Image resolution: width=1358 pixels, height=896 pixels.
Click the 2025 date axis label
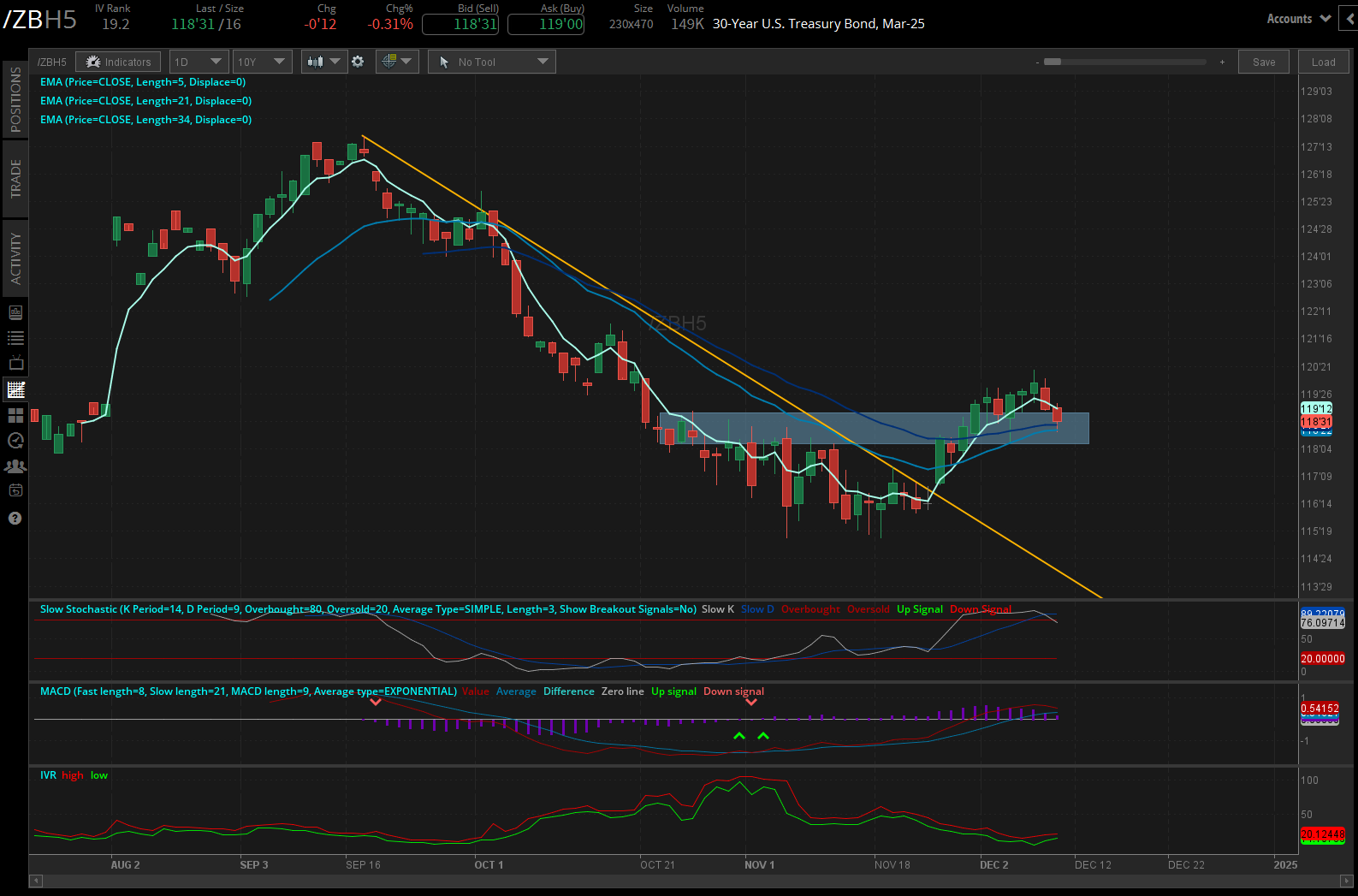click(x=1285, y=864)
